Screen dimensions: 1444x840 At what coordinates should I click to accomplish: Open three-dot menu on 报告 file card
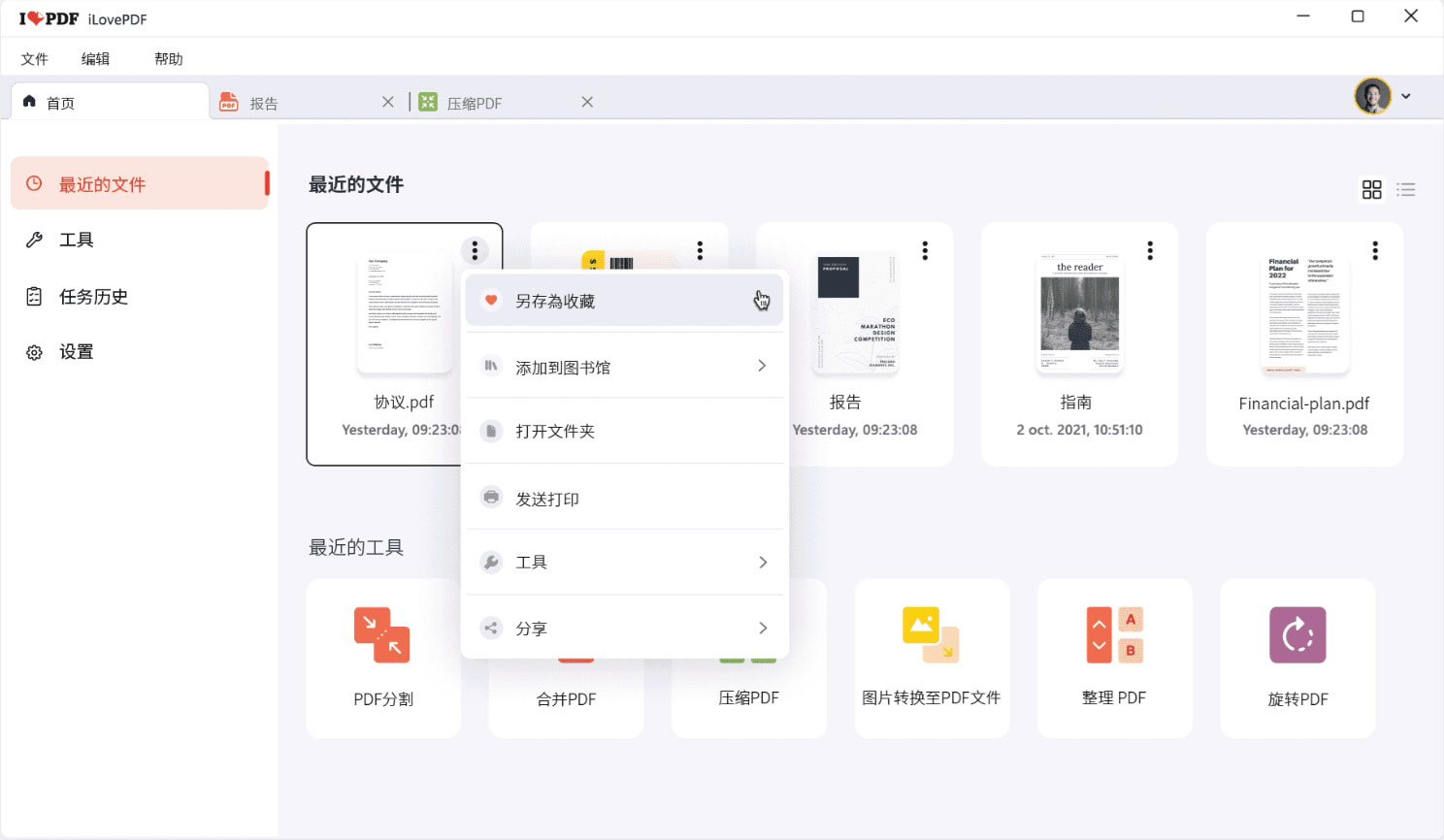click(x=925, y=251)
